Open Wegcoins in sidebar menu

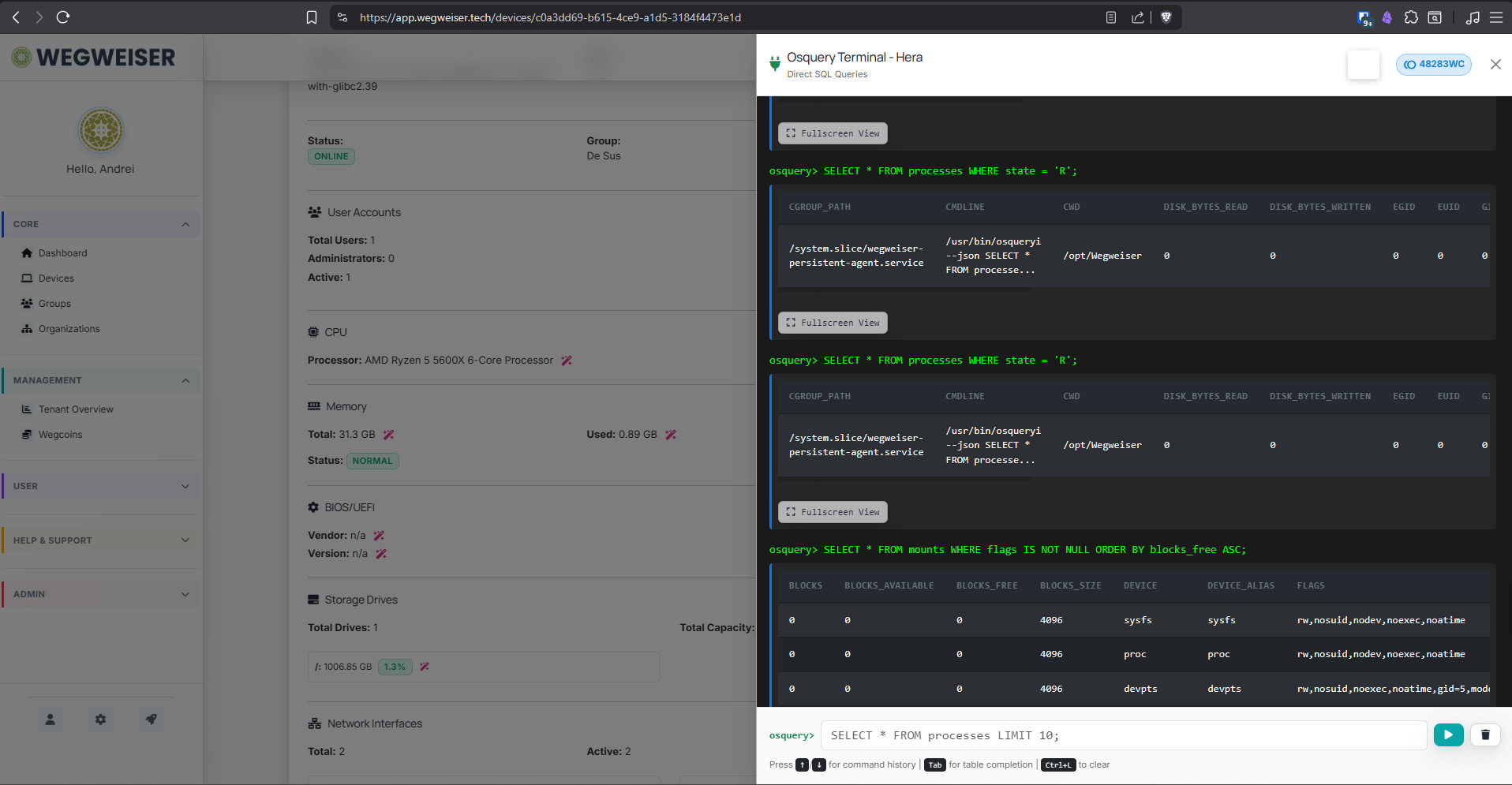[x=60, y=435]
